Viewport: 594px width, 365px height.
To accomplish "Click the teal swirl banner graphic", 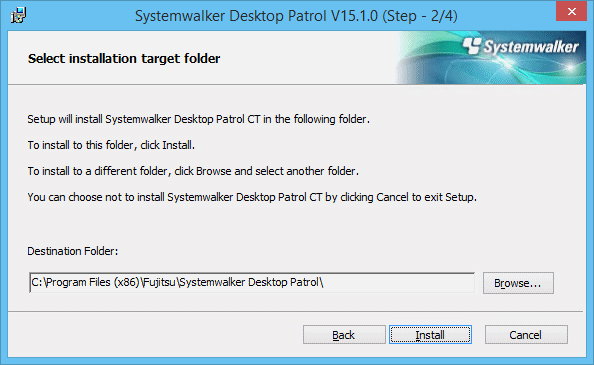I will [x=491, y=58].
